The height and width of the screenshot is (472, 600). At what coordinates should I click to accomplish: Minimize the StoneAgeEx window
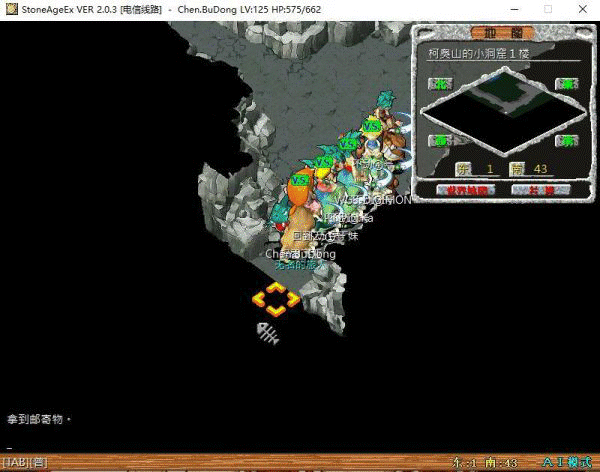pos(515,9)
